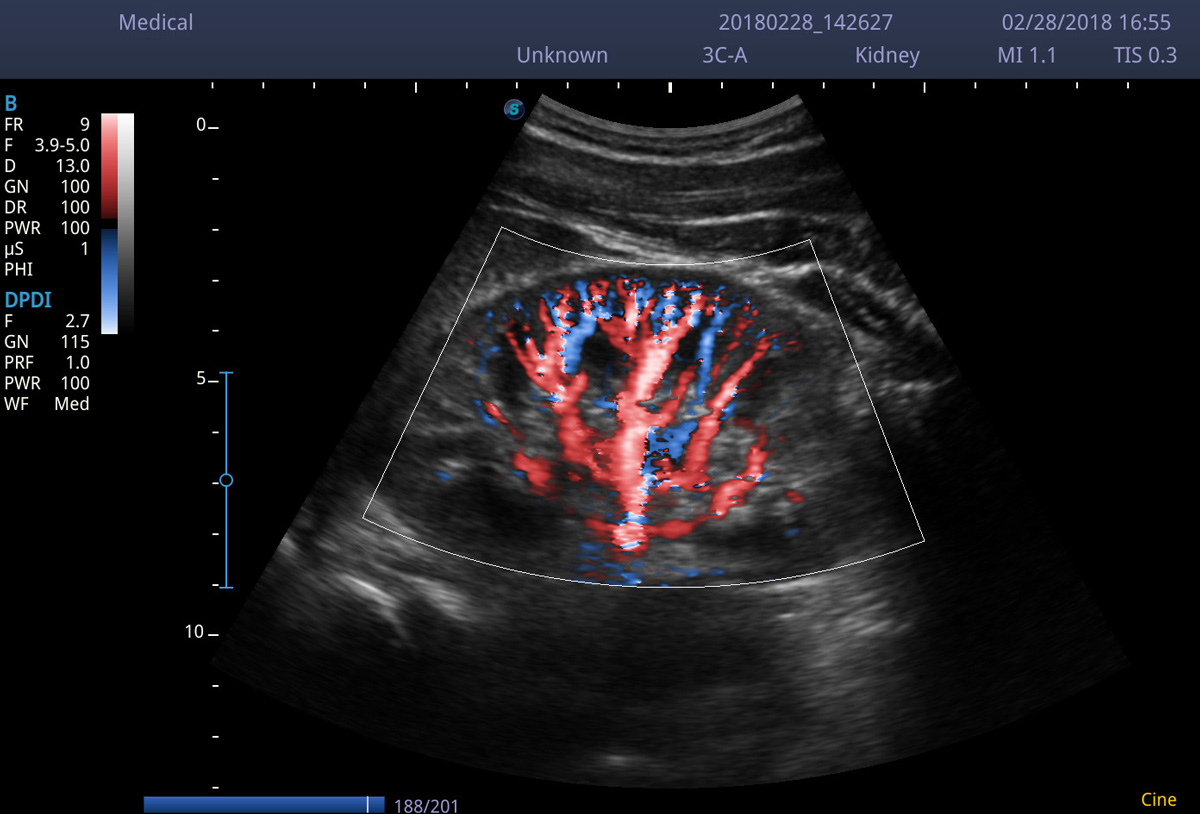The width and height of the screenshot is (1200, 814).
Task: Select the Unknown patient name field
Action: (x=562, y=56)
